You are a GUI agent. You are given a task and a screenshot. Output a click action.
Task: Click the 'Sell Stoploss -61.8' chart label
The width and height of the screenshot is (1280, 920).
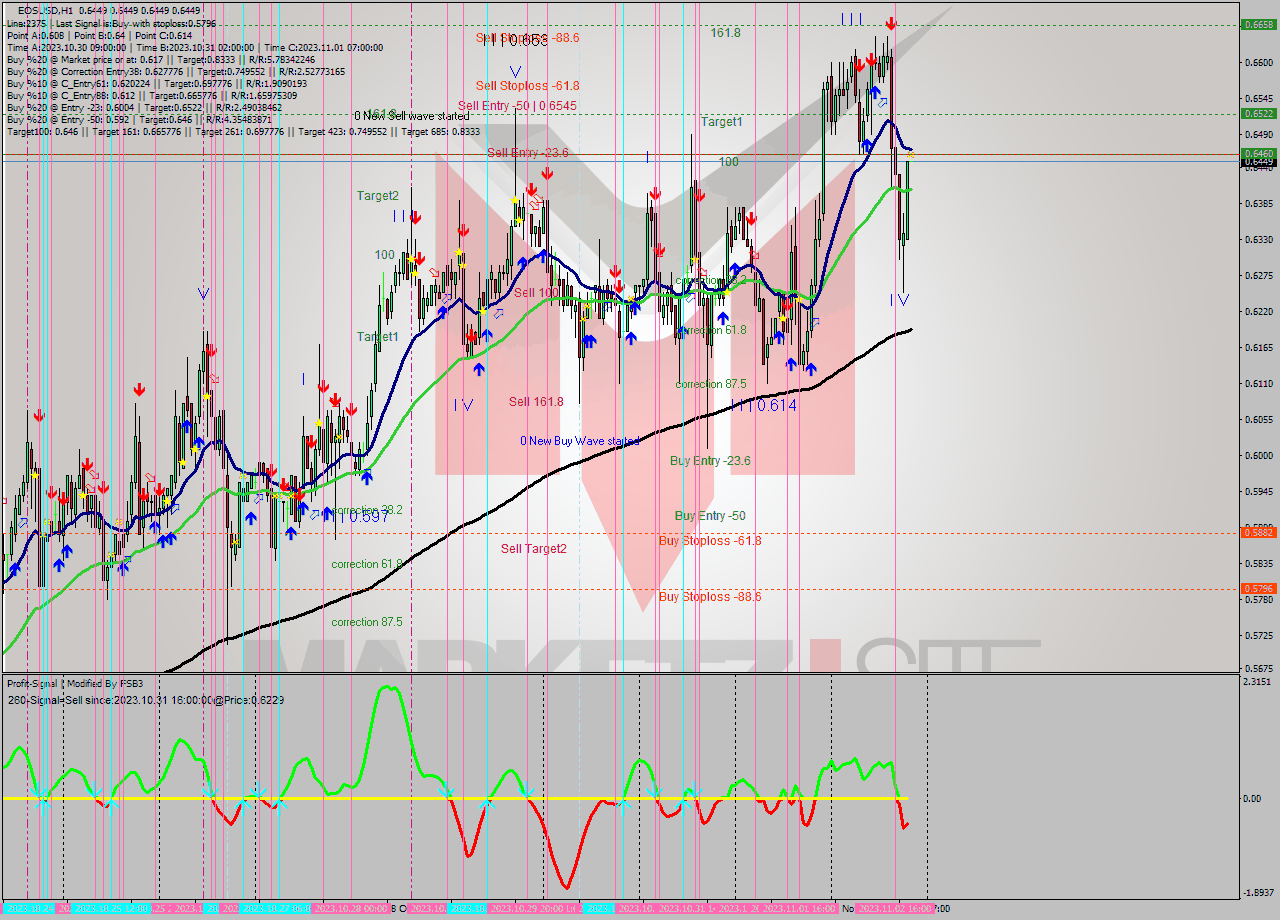(x=527, y=86)
